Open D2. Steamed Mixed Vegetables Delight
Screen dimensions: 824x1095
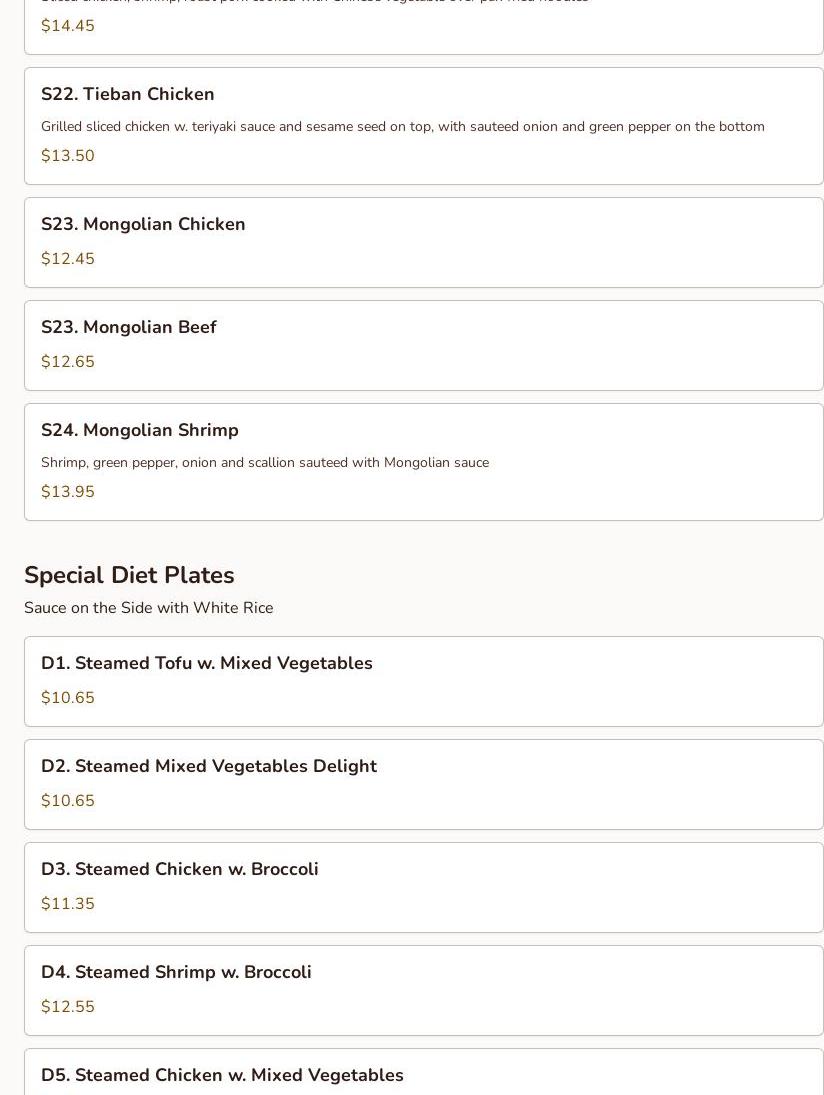[x=209, y=766]
